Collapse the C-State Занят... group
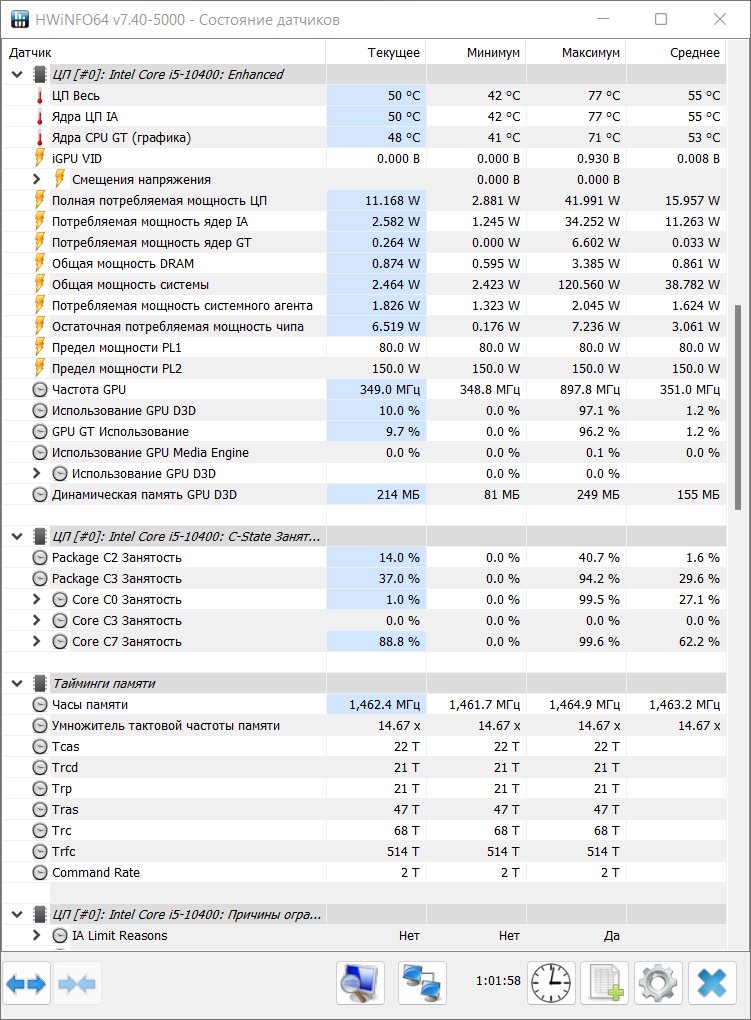Screen dimensions: 751x1020 click(18, 537)
